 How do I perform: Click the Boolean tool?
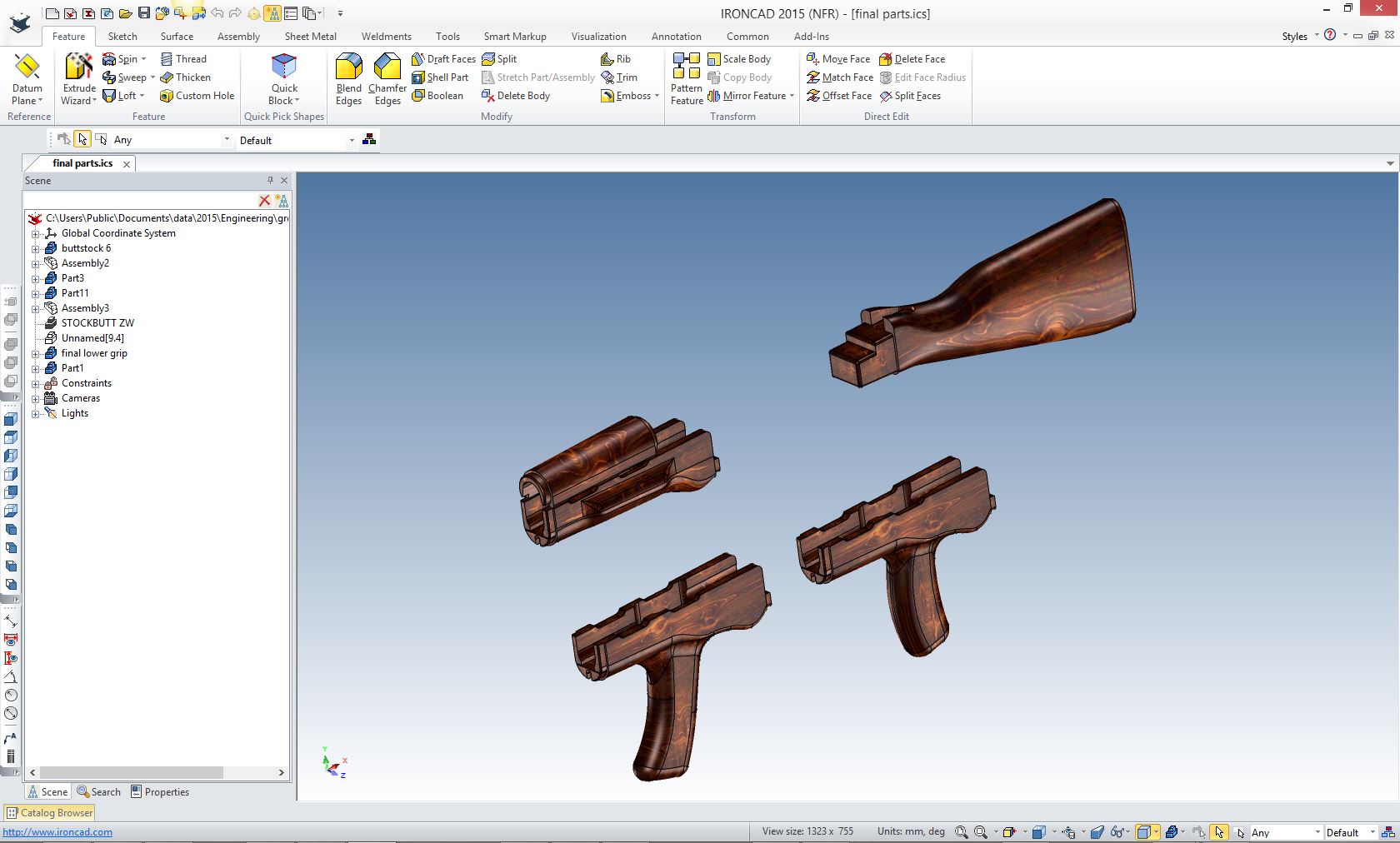[437, 96]
